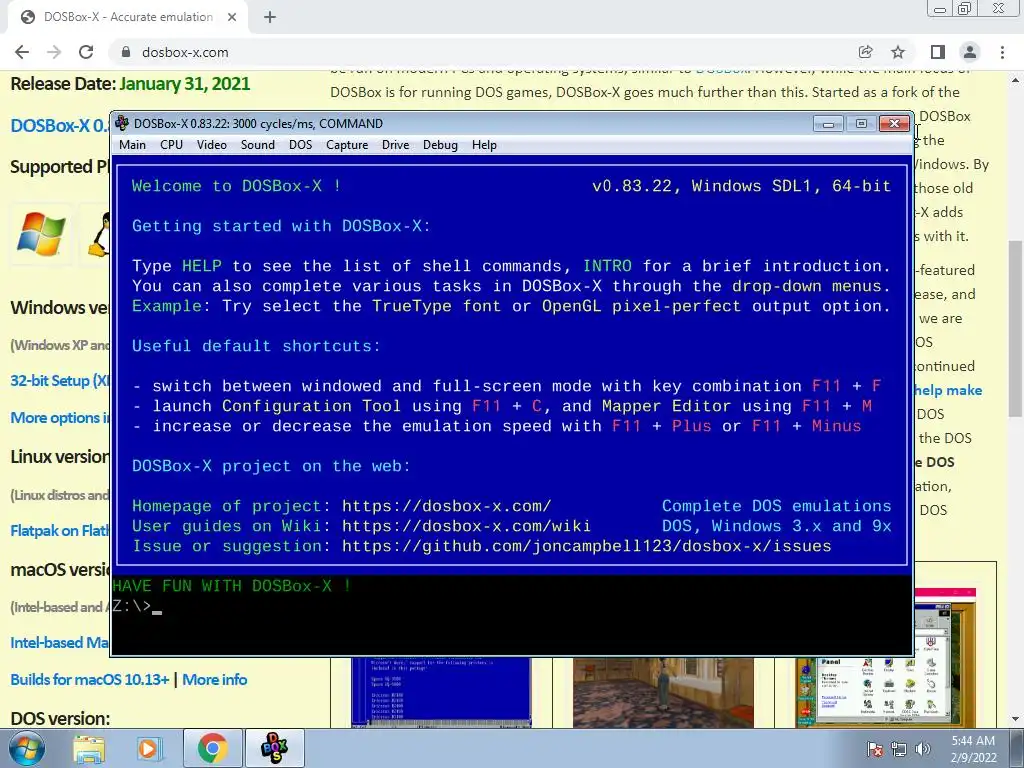Maximize the DOSBox-X window
Viewport: 1024px width, 768px height.
[x=861, y=123]
